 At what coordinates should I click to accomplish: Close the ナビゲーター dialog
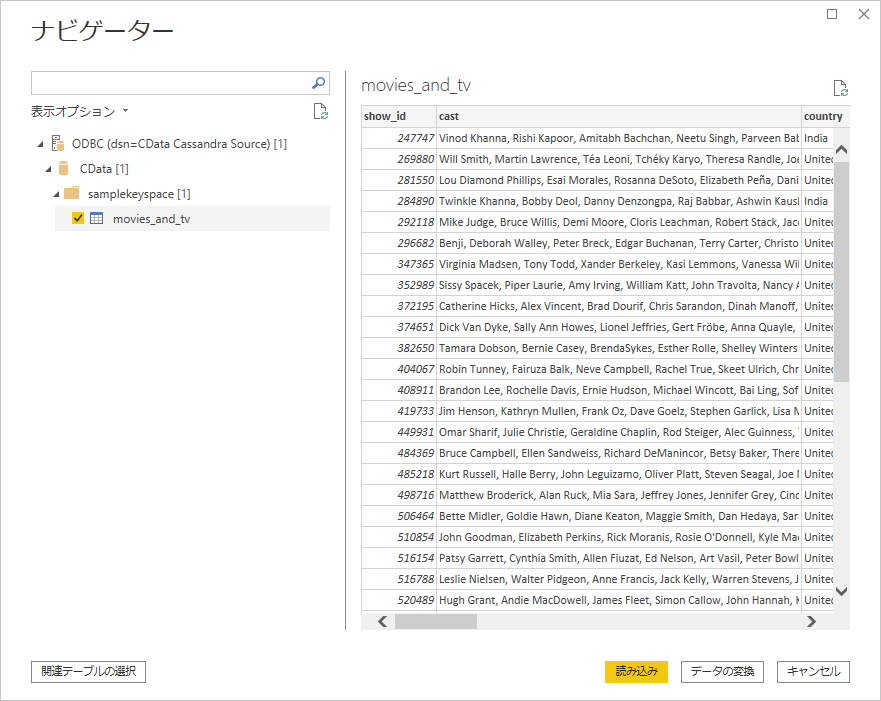tap(864, 14)
